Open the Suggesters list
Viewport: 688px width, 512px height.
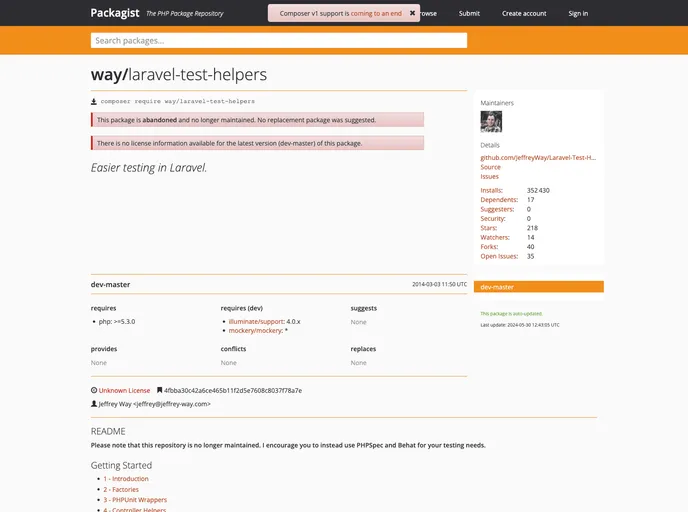(497, 209)
